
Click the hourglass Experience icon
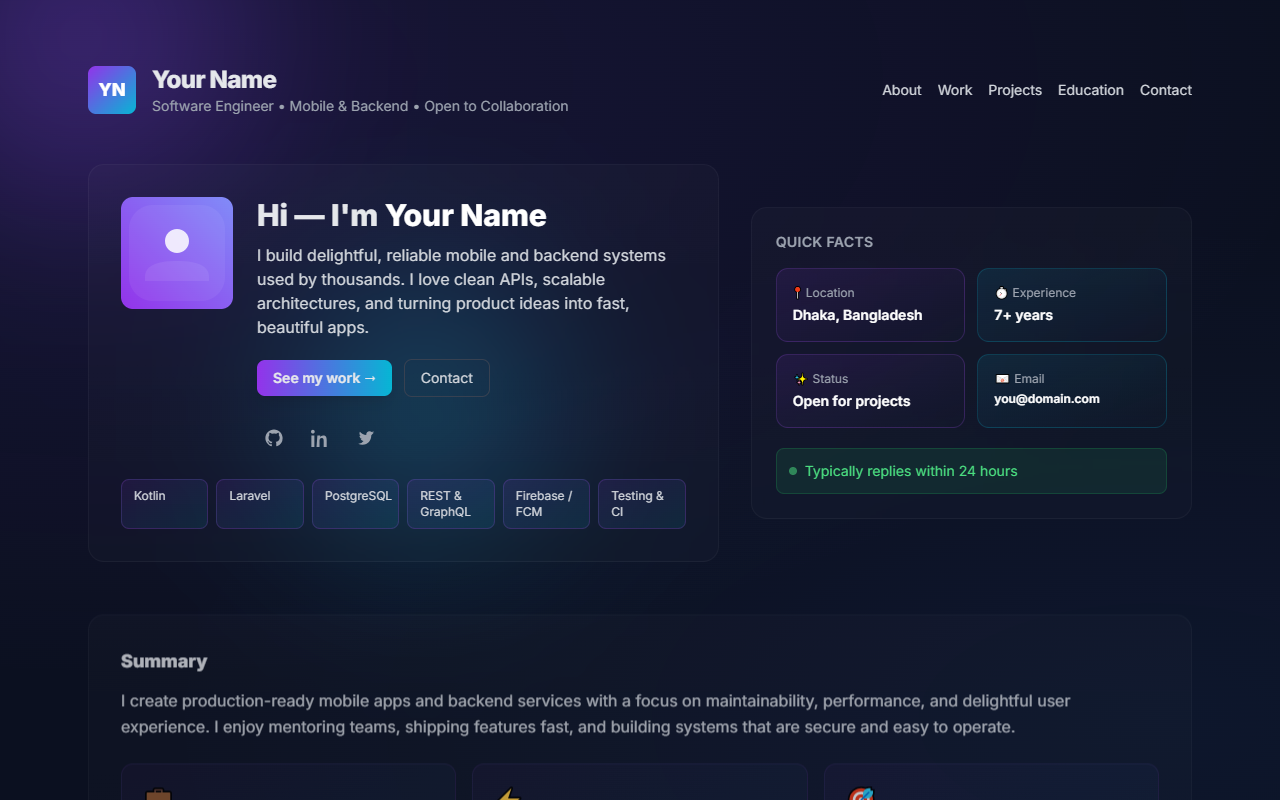tap(1001, 292)
